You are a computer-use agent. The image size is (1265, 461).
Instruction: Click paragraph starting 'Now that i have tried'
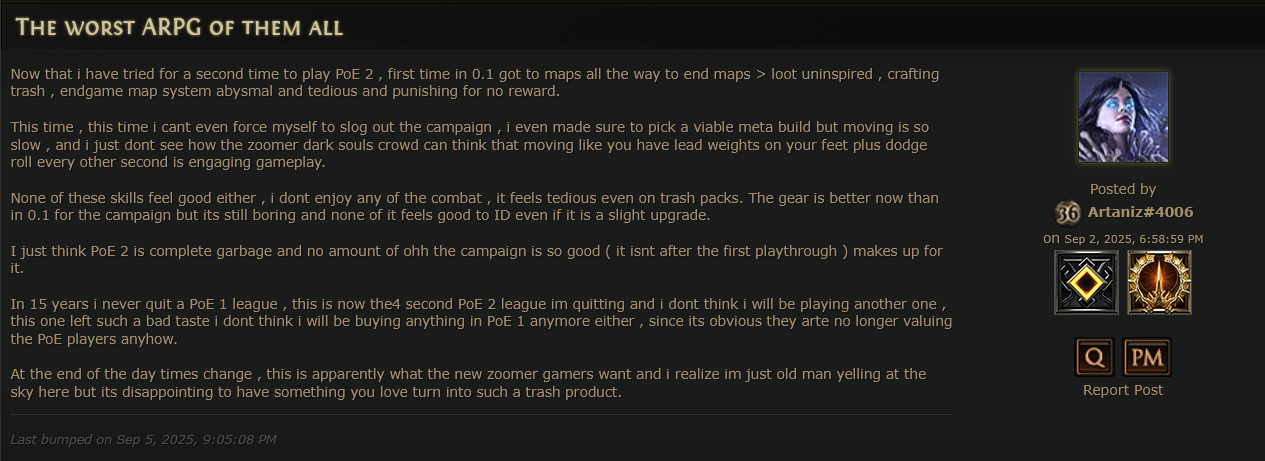pos(475,83)
